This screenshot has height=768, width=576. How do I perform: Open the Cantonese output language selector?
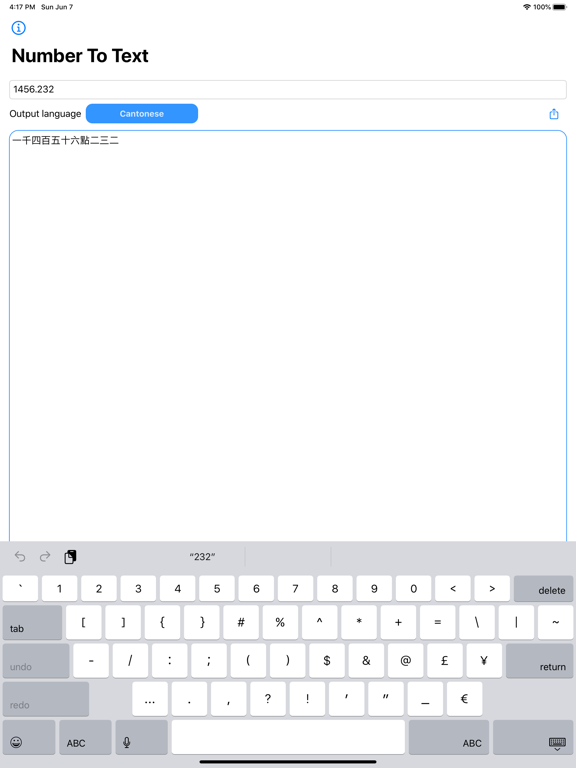click(142, 114)
